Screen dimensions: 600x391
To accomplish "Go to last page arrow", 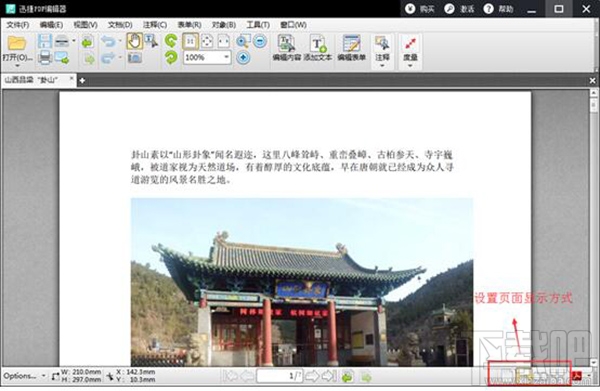I will (329, 376).
